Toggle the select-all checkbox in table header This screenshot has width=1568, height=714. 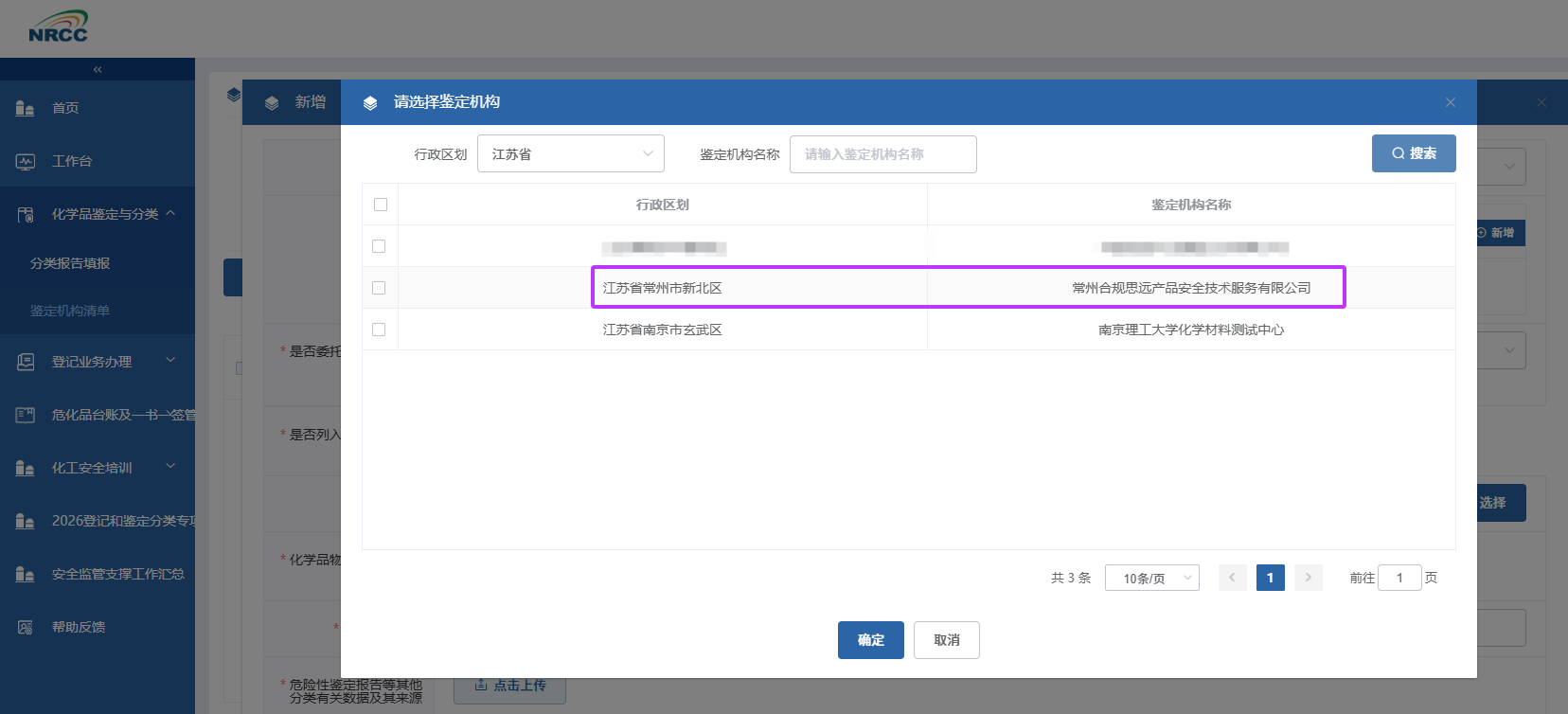[381, 205]
